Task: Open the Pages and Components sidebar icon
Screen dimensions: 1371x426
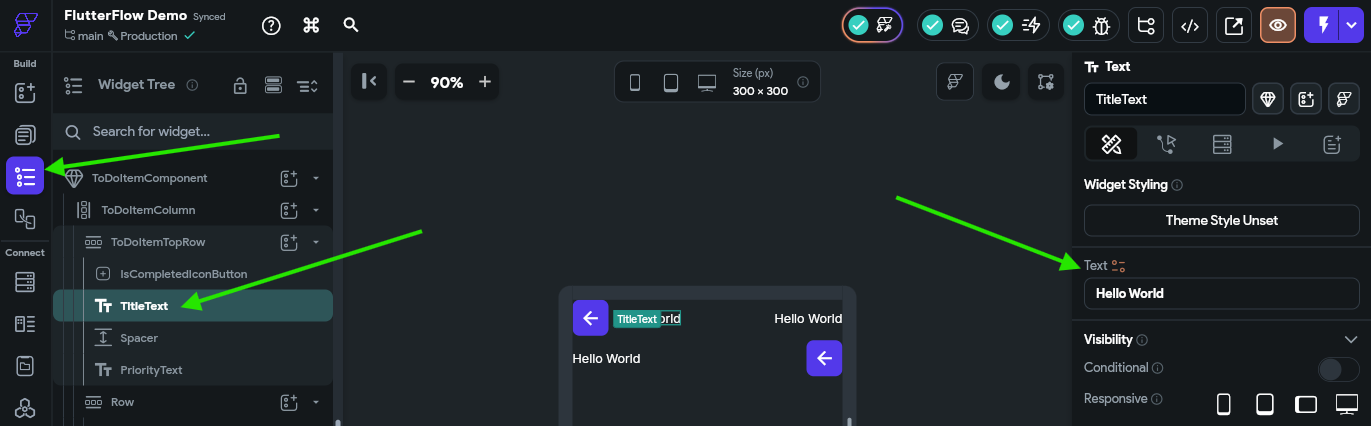Action: tap(25, 135)
